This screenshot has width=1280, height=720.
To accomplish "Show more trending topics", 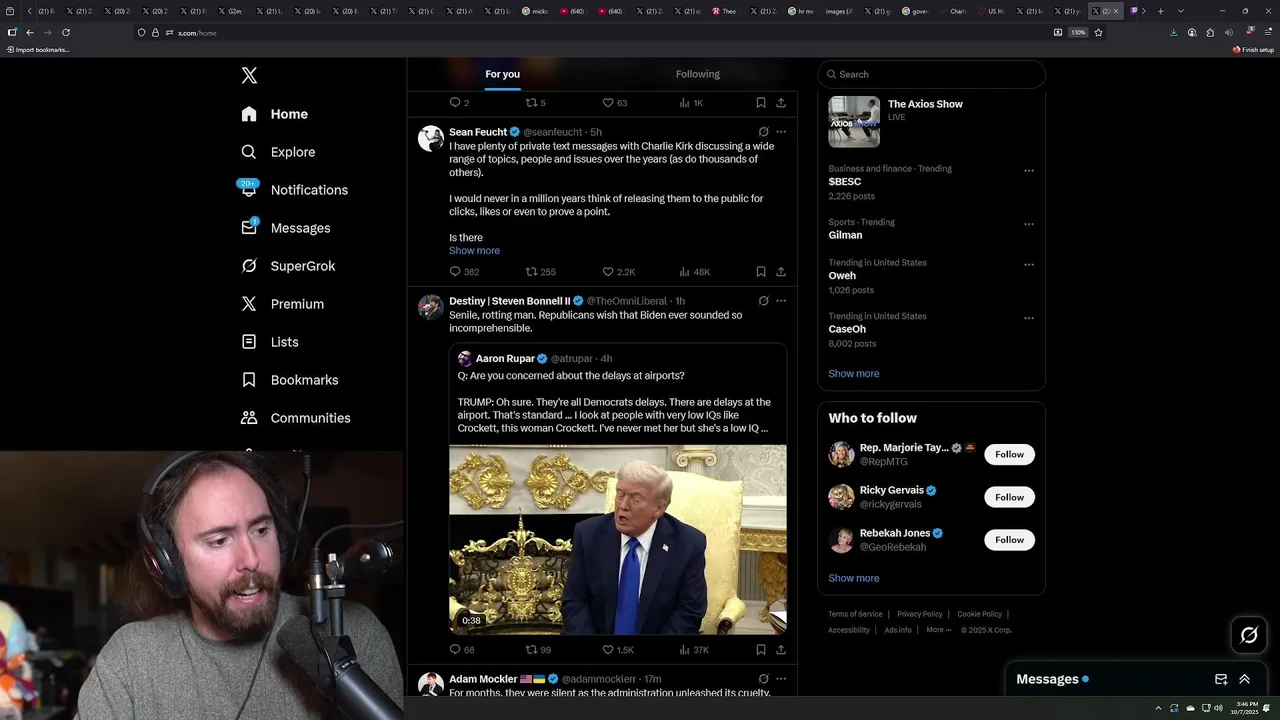I will (x=853, y=374).
